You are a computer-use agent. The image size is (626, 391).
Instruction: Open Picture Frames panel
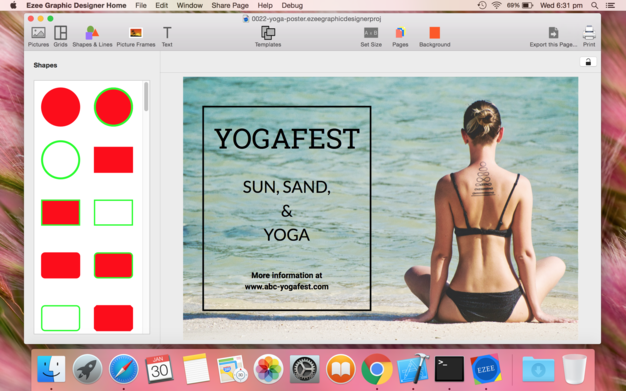pyautogui.click(x=136, y=37)
